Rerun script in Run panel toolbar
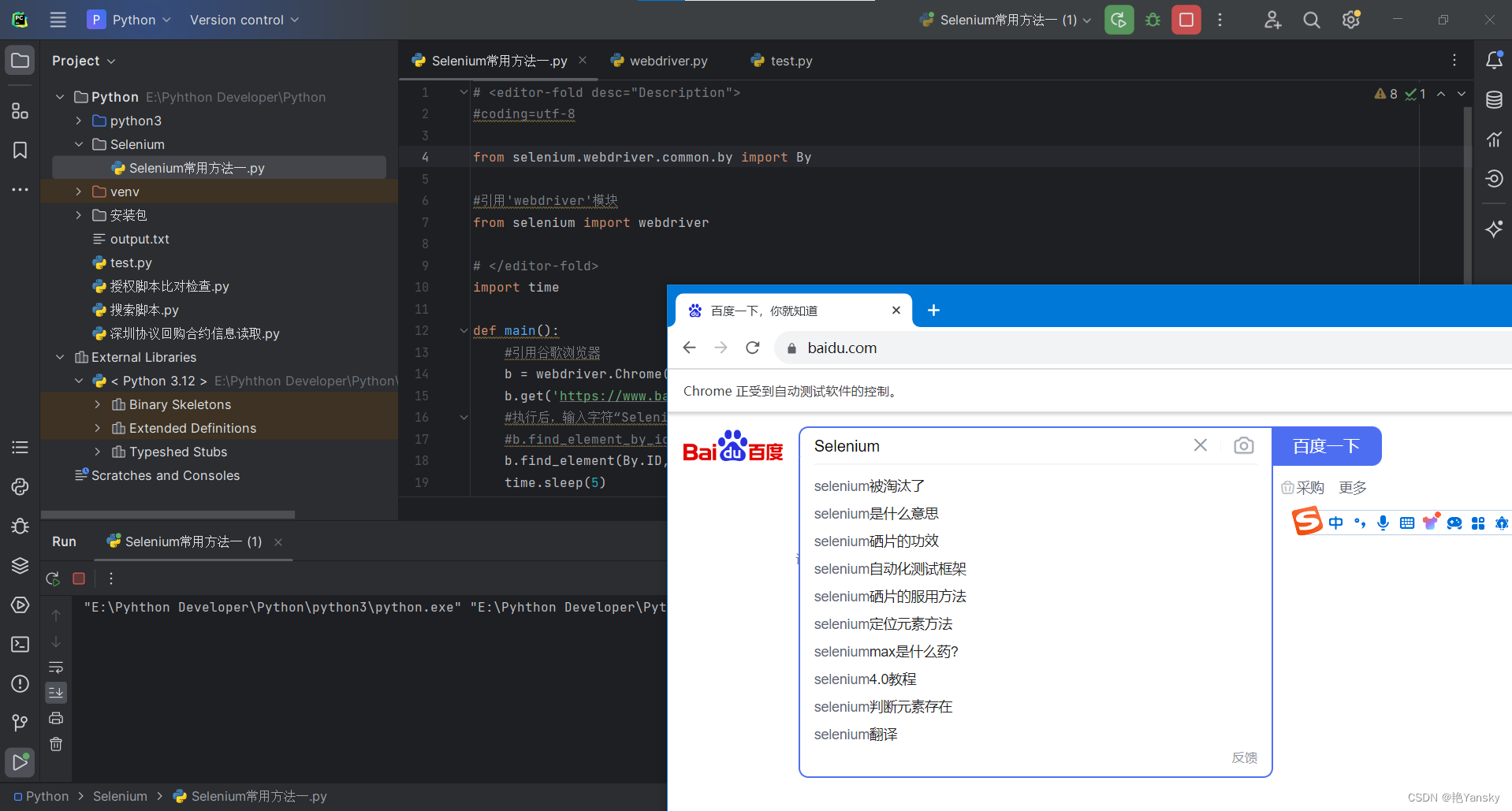 point(53,578)
